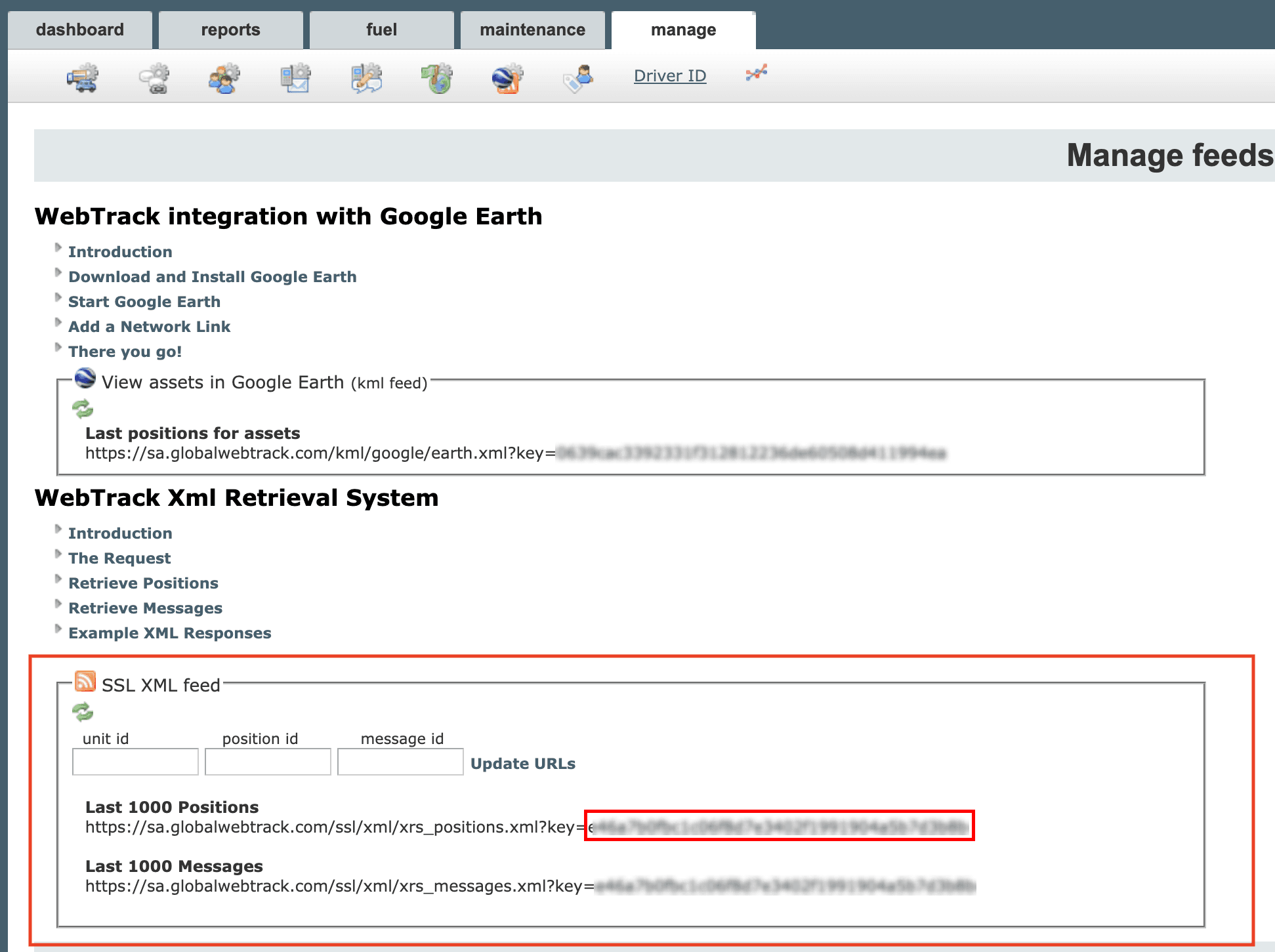
Task: Refresh the Google Earth kml feed key
Action: coord(83,409)
